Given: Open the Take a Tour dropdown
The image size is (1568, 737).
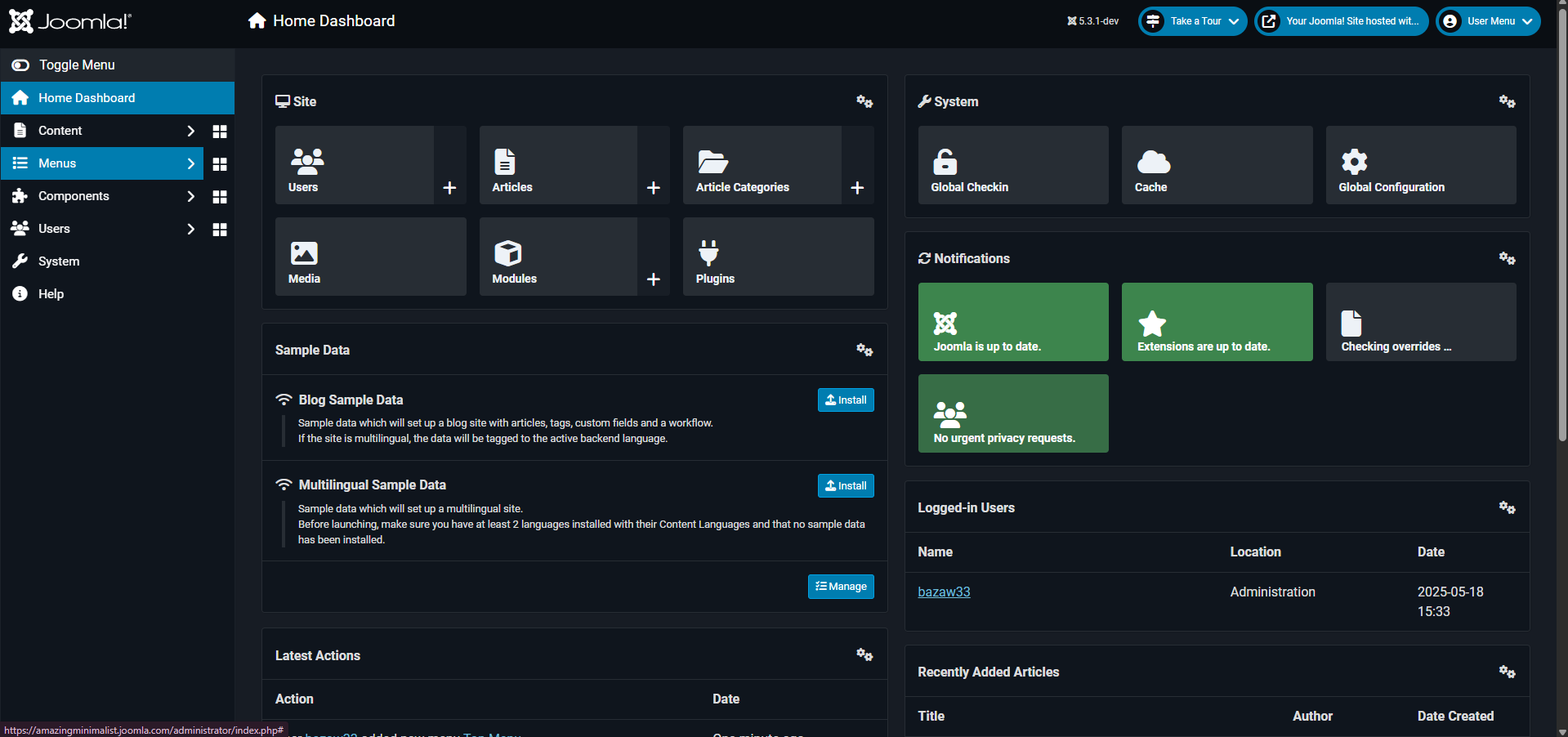Looking at the screenshot, I should coord(1193,21).
